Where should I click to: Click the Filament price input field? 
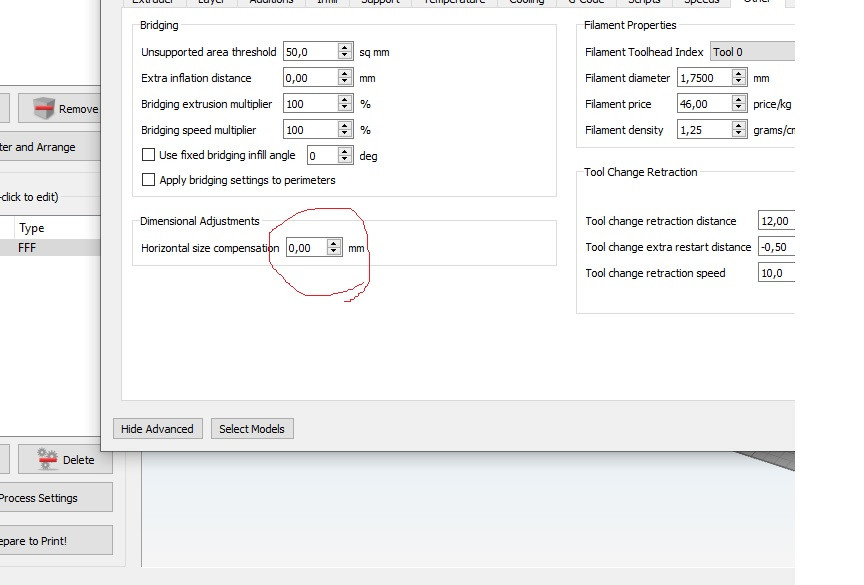pyautogui.click(x=698, y=103)
